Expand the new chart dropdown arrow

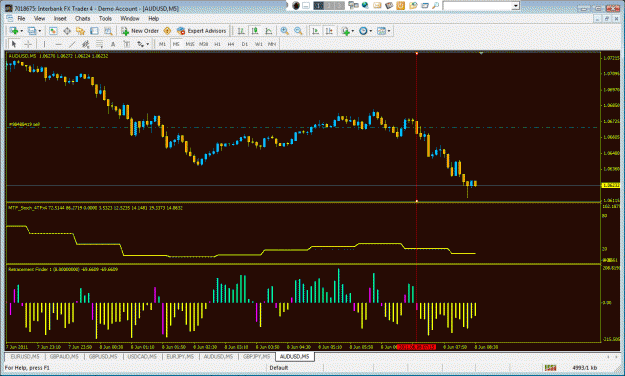[x=22, y=31]
